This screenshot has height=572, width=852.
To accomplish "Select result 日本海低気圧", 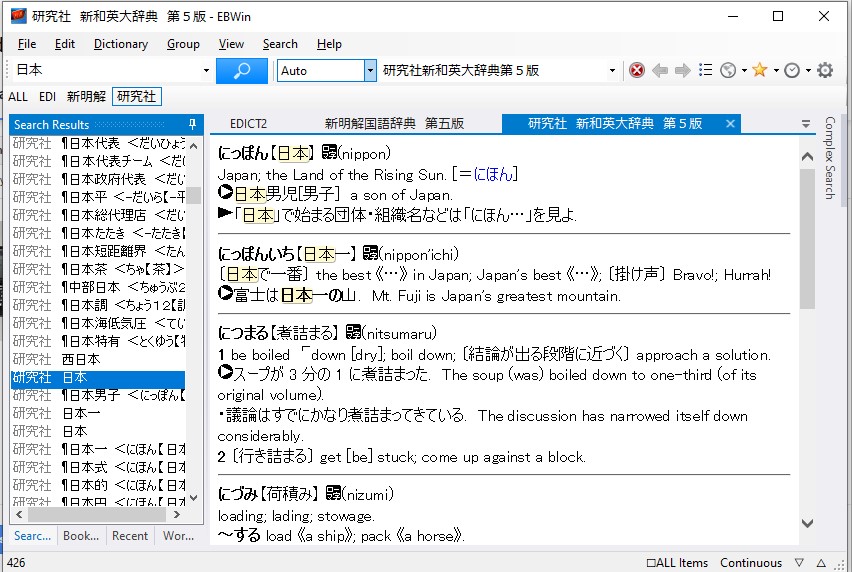I will [98, 323].
